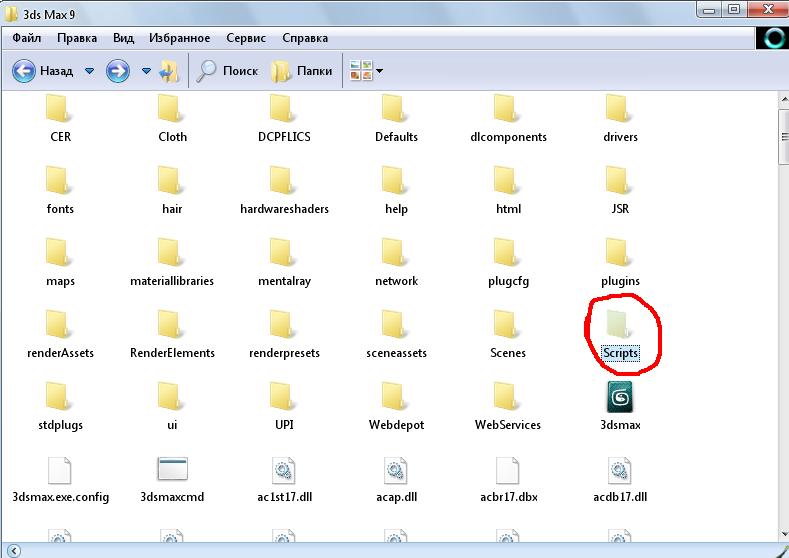The width and height of the screenshot is (789, 558).
Task: Select the dlcomponents folder
Action: 508,119
